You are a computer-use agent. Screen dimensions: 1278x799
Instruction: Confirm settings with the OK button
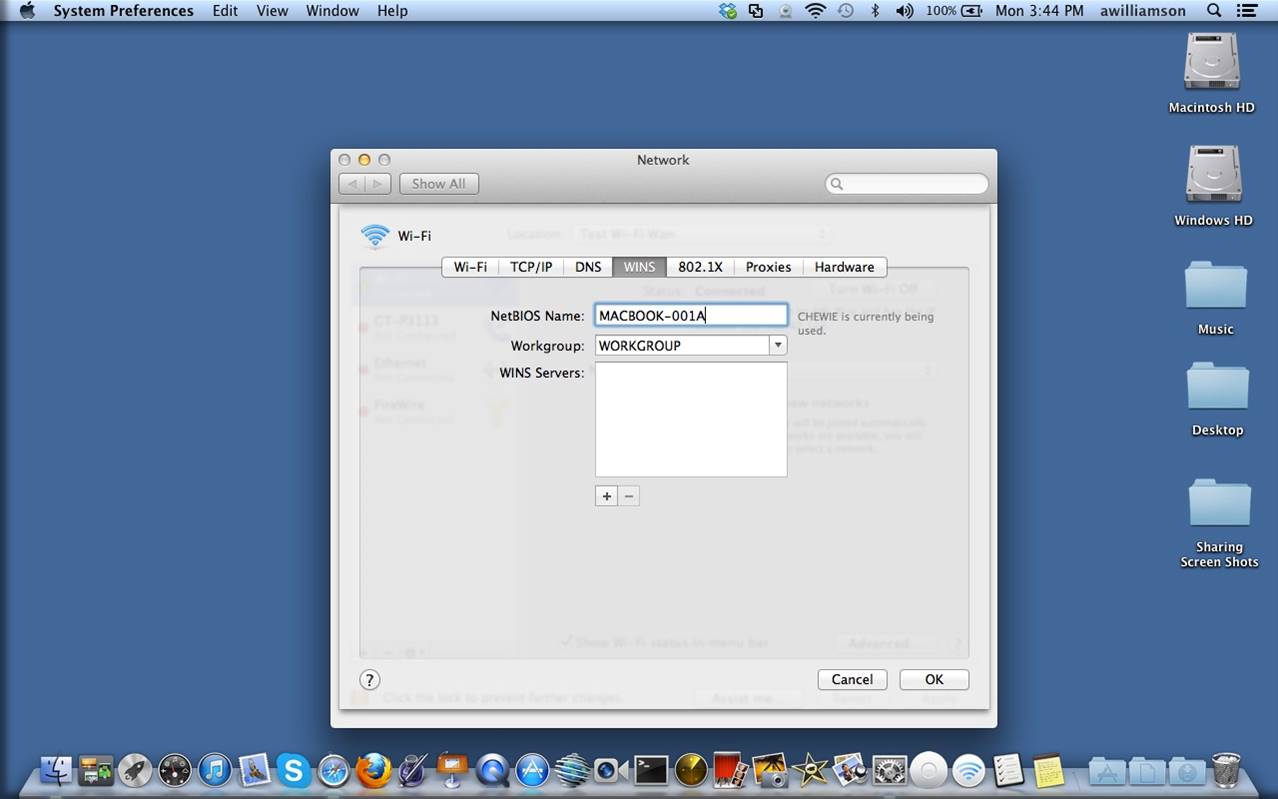tap(934, 679)
